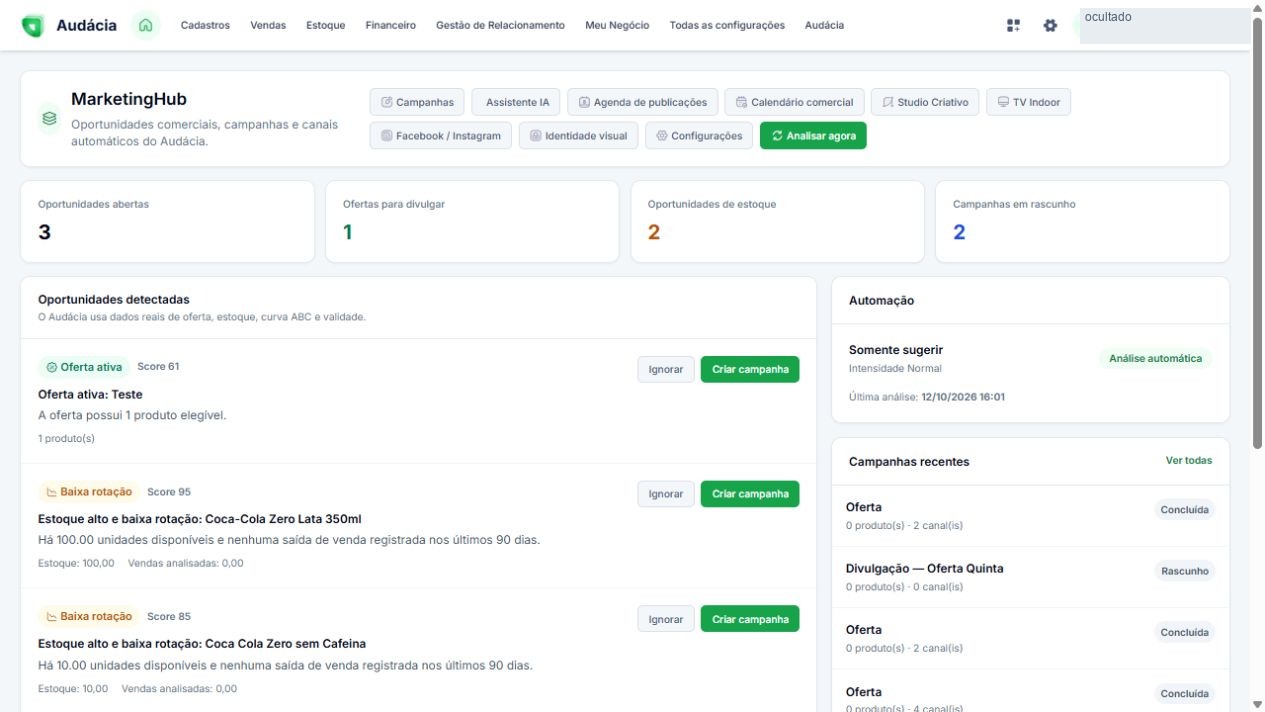Open Facebook / Instagram settings
Viewport: 1265px width, 712px height.
tap(441, 136)
